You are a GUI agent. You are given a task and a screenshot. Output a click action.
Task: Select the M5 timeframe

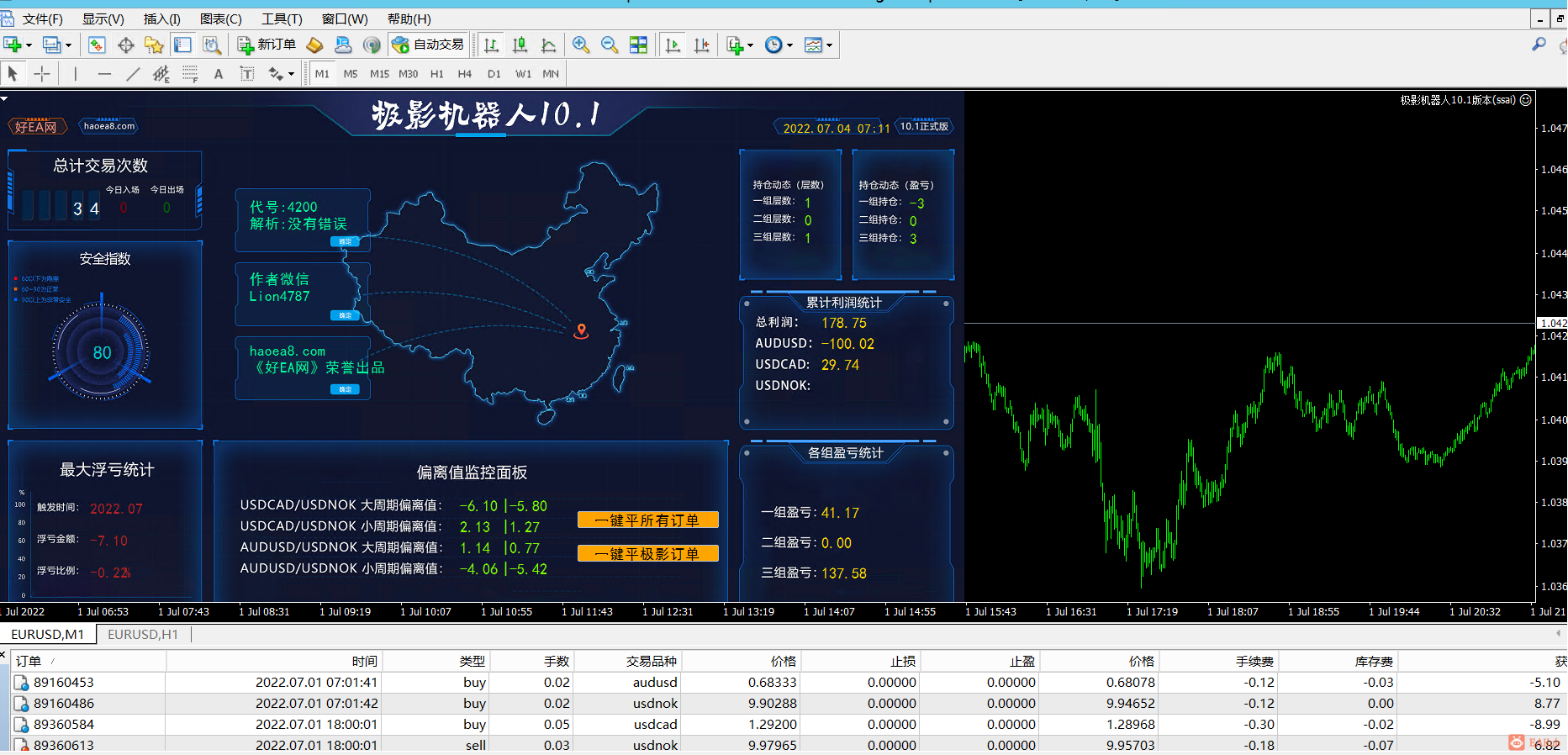pos(351,74)
